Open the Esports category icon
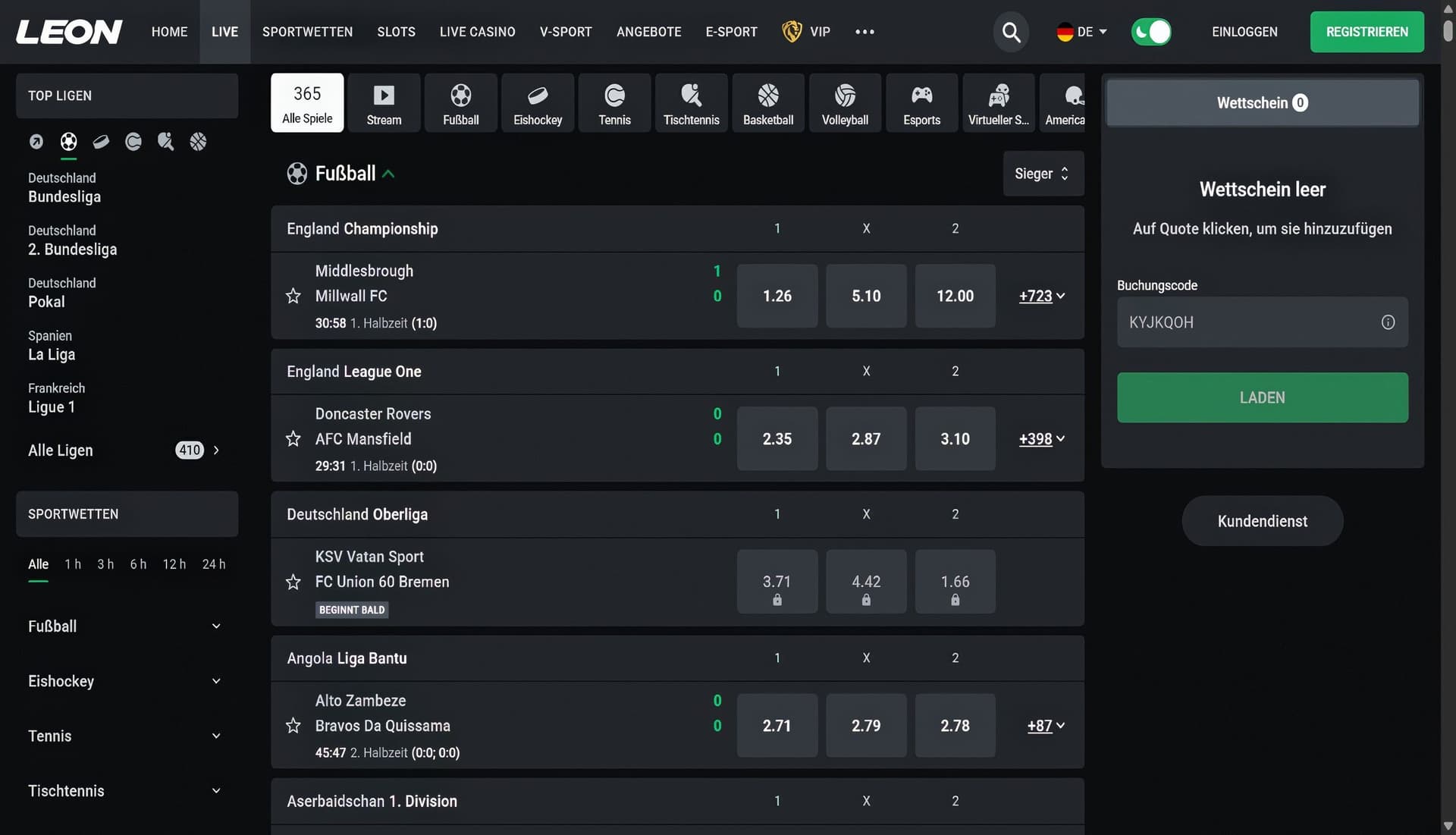1456x835 pixels. [x=921, y=102]
